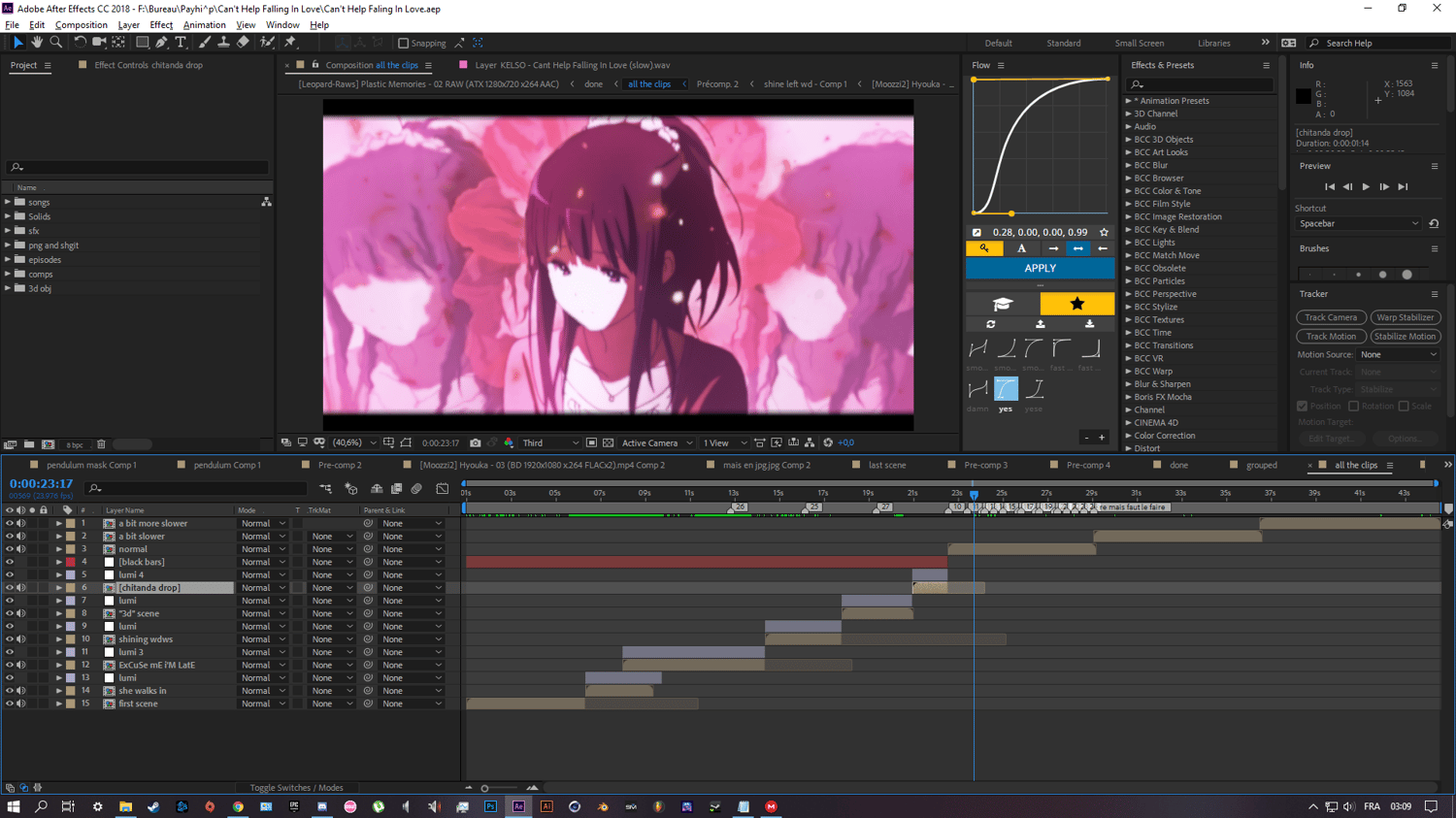Click the timeline zoom slider handle

(484, 788)
